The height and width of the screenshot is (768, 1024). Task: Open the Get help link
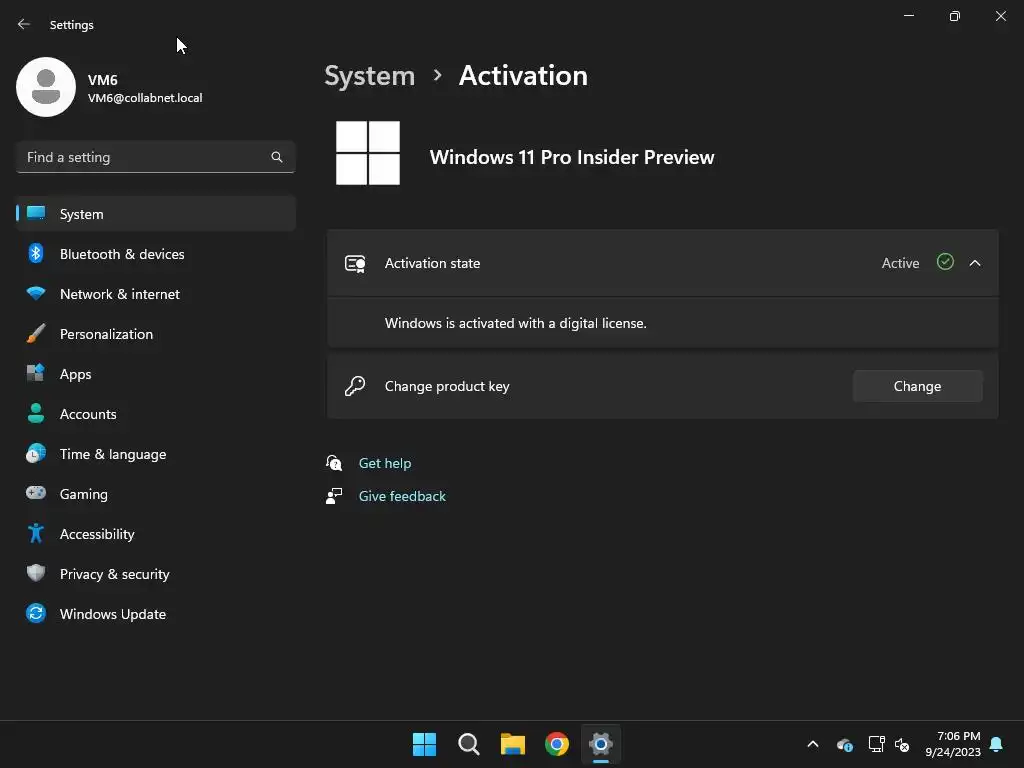point(385,463)
